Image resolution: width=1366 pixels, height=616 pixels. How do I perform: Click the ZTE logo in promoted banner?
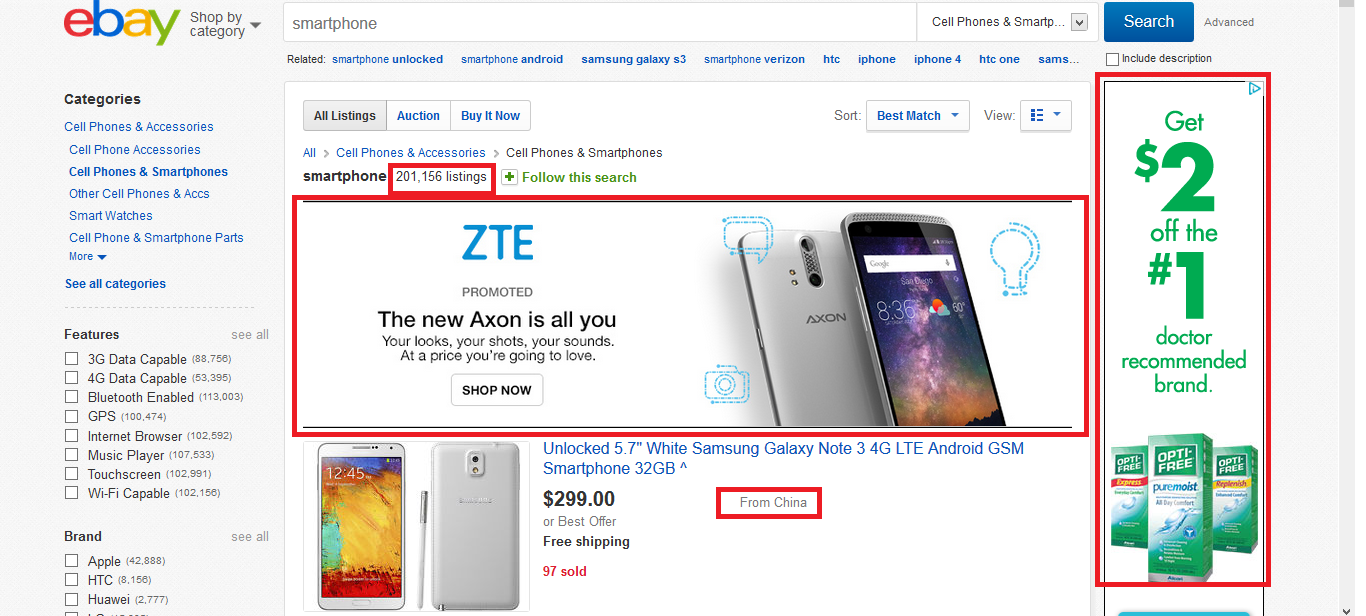tap(497, 243)
